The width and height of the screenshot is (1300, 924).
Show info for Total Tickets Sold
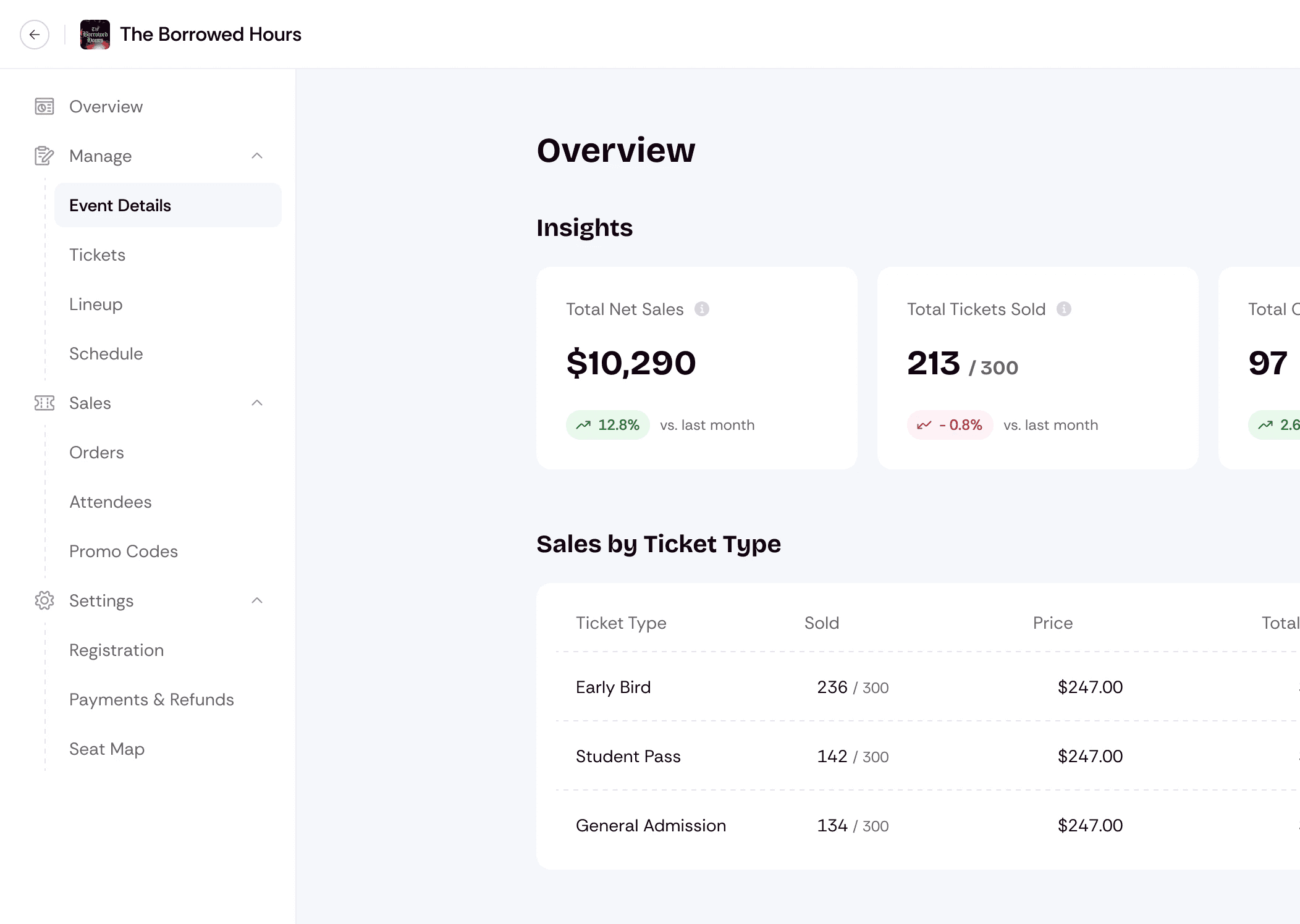pyautogui.click(x=1064, y=309)
